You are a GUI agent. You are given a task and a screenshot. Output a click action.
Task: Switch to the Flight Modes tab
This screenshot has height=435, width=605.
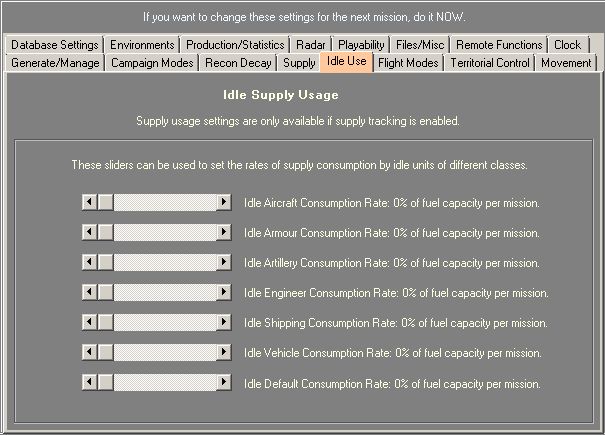[408, 63]
